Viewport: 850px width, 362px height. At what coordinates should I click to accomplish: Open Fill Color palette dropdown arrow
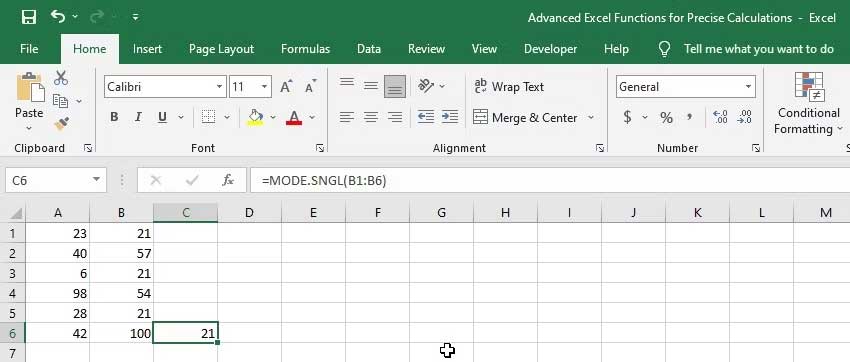[x=273, y=117]
